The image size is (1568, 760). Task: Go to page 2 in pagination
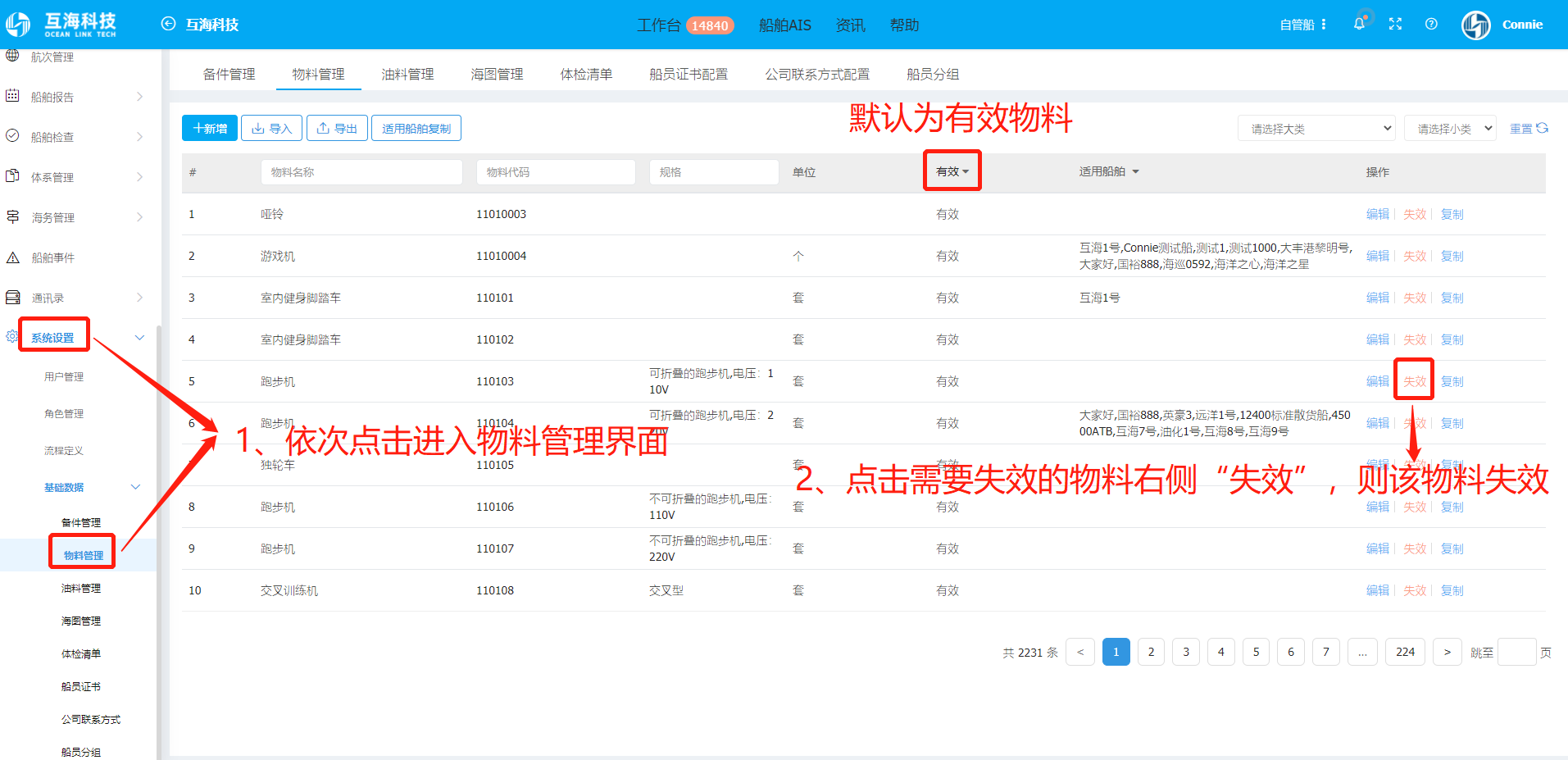(1151, 652)
